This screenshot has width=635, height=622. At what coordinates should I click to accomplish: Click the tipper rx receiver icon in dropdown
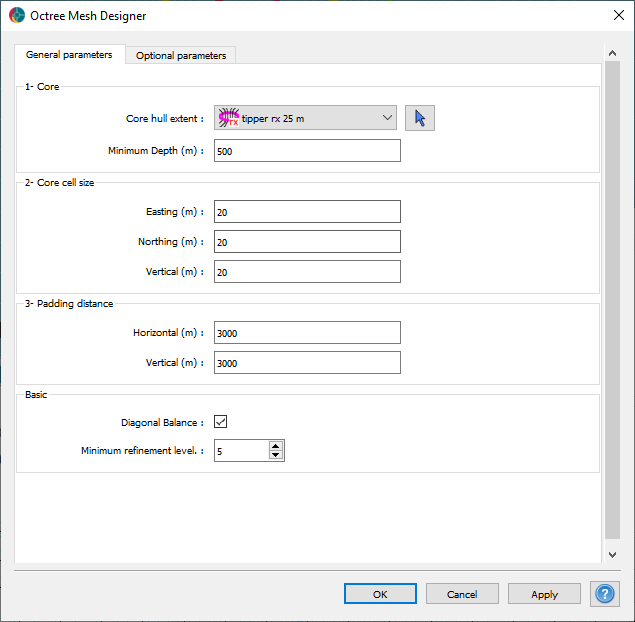(229, 118)
